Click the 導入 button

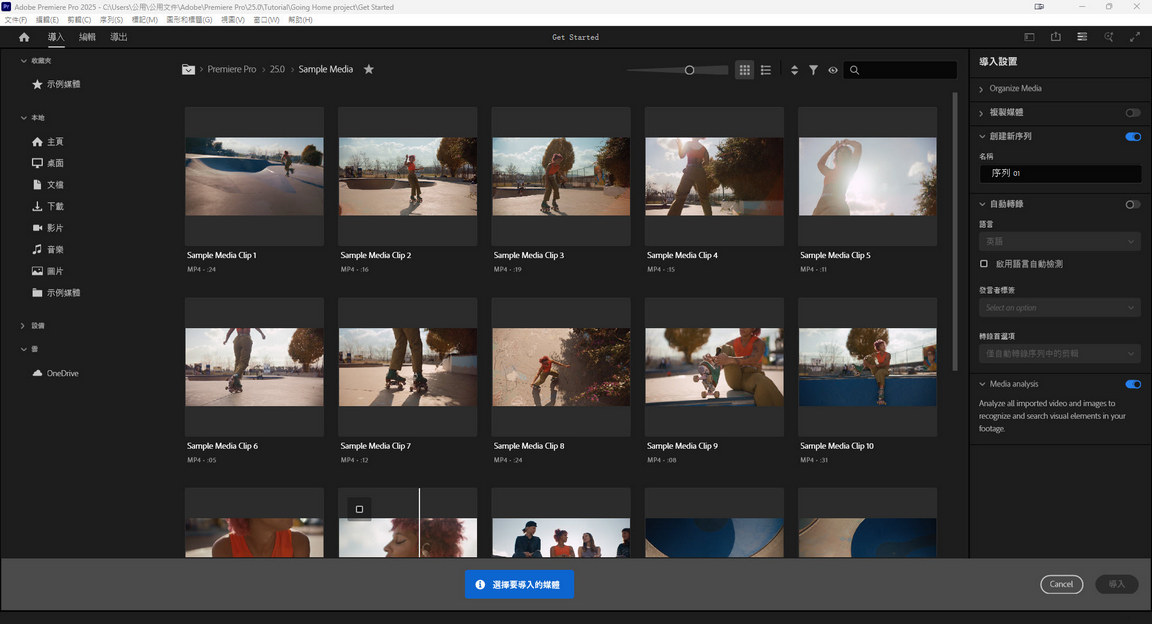click(x=1116, y=584)
